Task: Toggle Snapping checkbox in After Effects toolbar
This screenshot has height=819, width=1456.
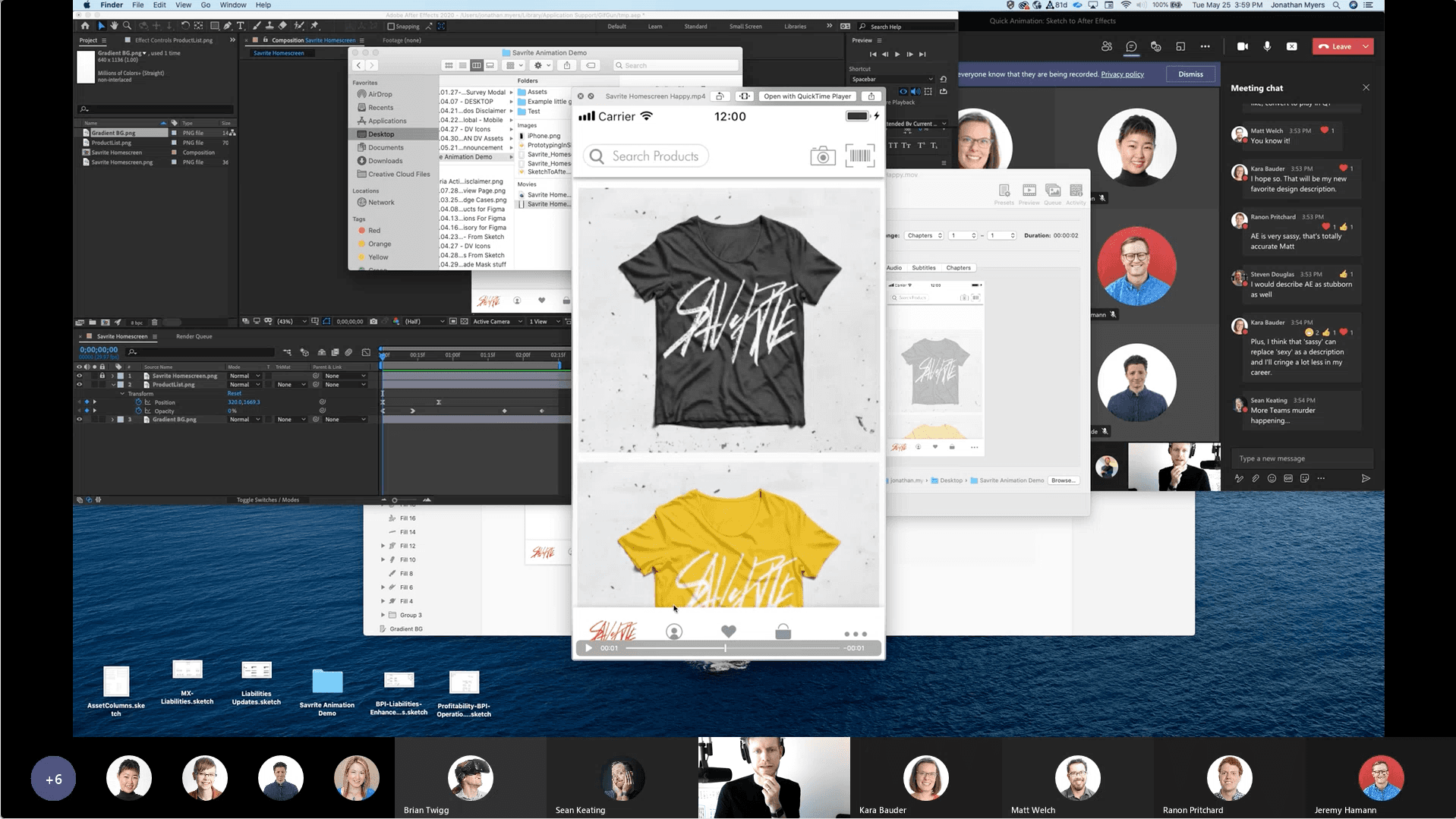Action: point(391,26)
